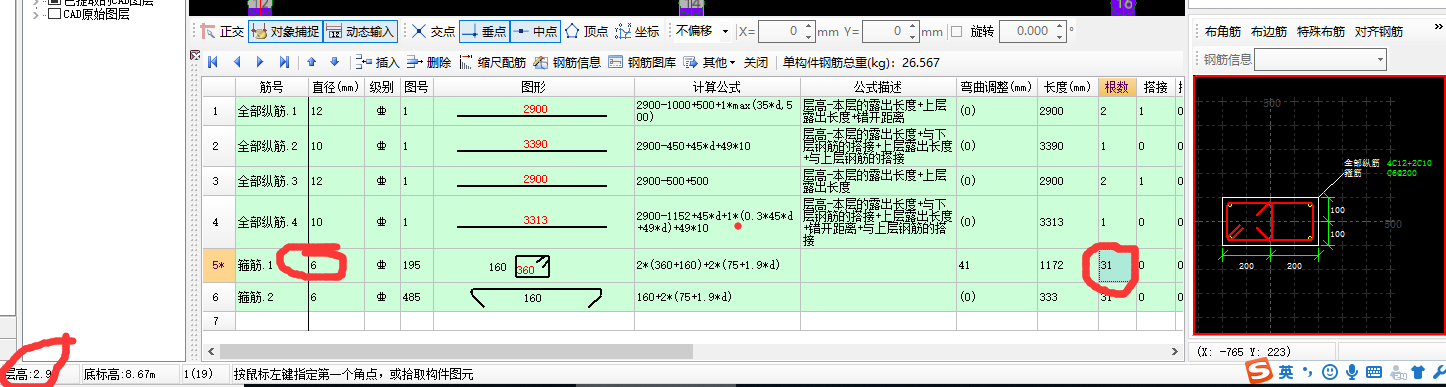
Task: Move row up arrow
Action: coord(311,62)
